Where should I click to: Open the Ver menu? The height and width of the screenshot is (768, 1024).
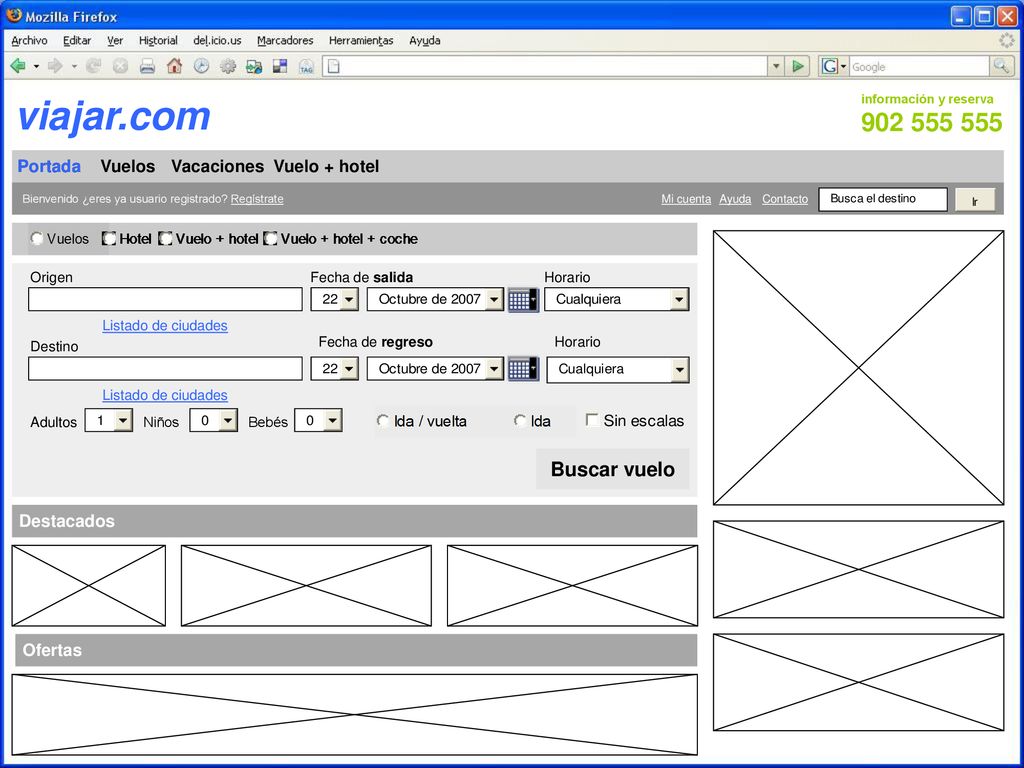point(115,40)
